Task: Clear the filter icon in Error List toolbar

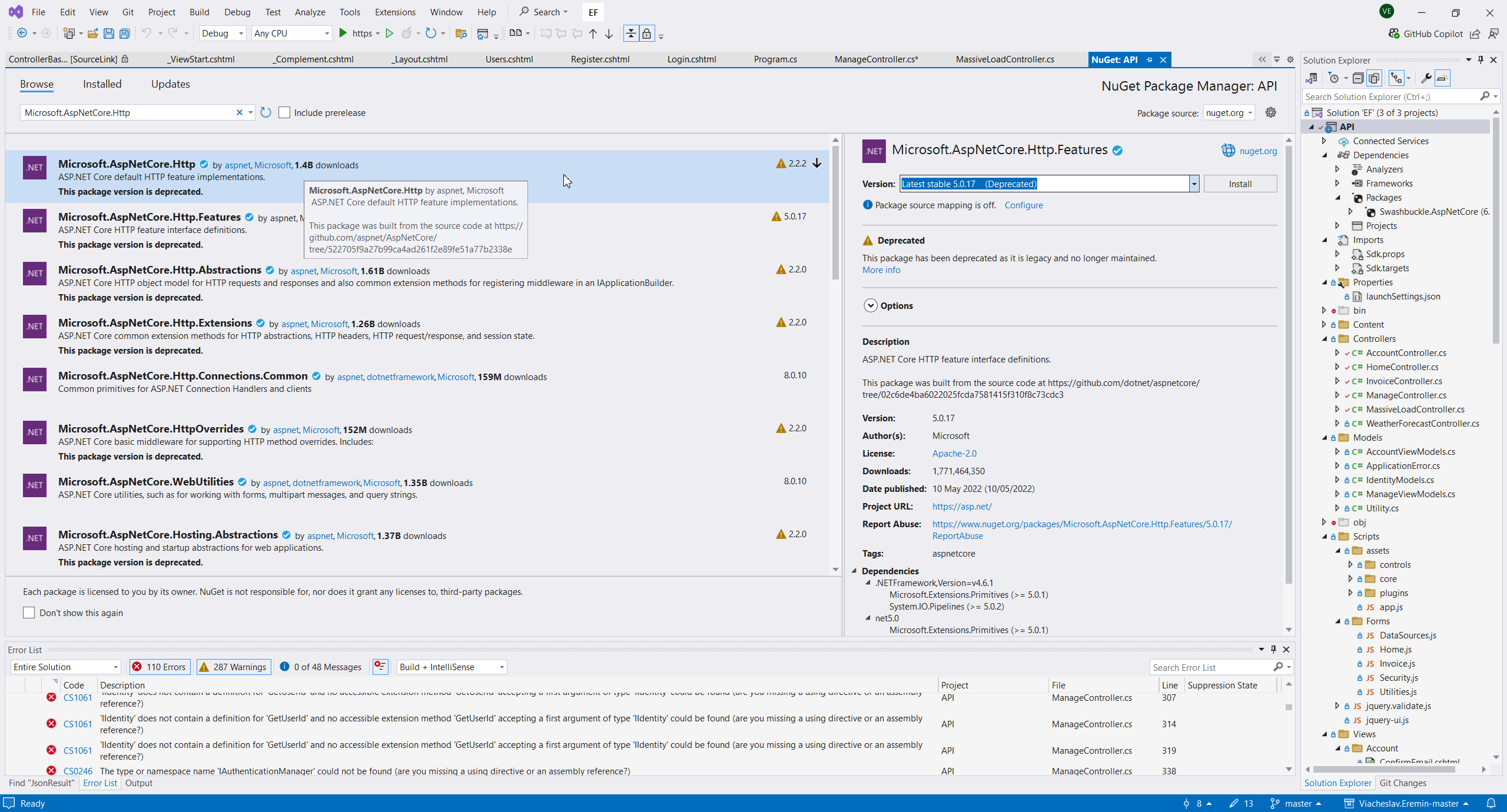Action: (x=380, y=667)
